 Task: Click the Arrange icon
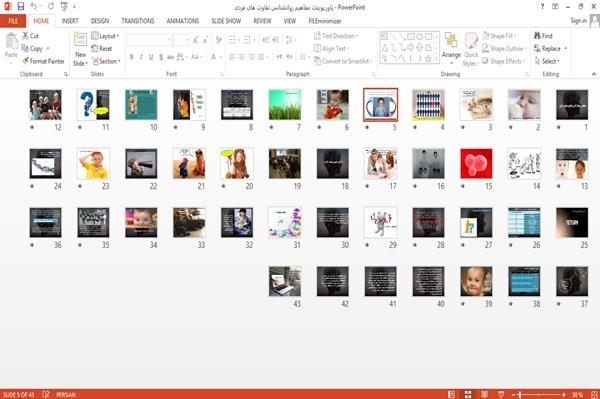pos(451,40)
